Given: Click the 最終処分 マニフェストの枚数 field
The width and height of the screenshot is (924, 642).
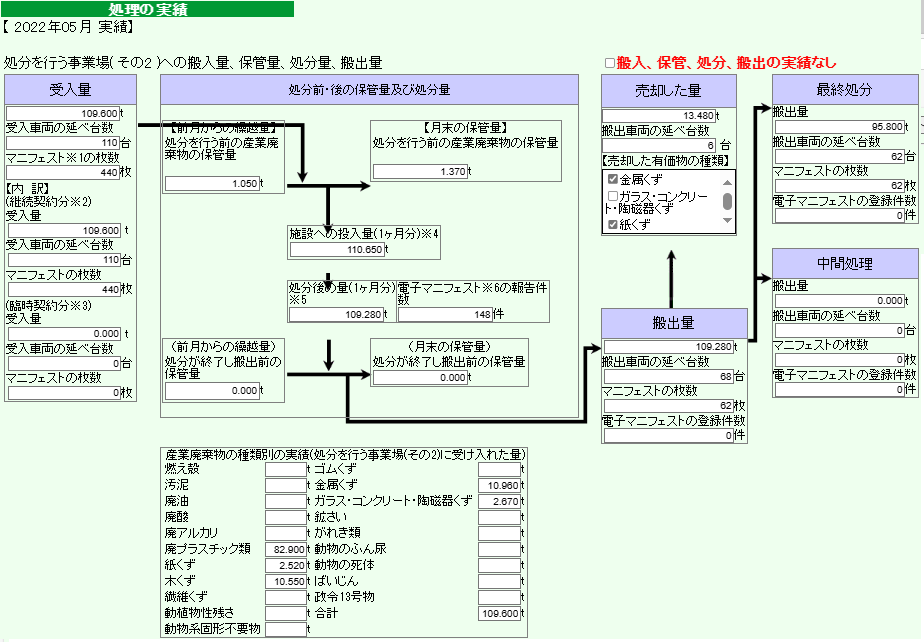Looking at the screenshot, I should click(840, 186).
